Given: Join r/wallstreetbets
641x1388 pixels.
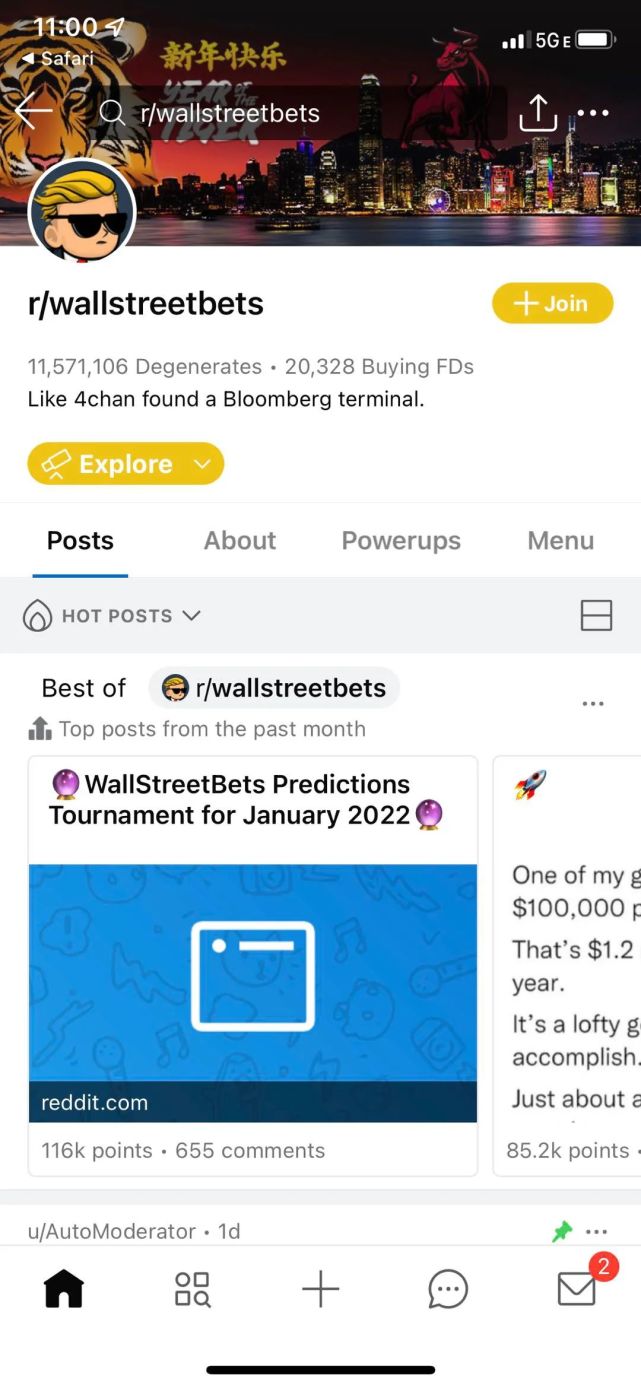Looking at the screenshot, I should (x=552, y=303).
